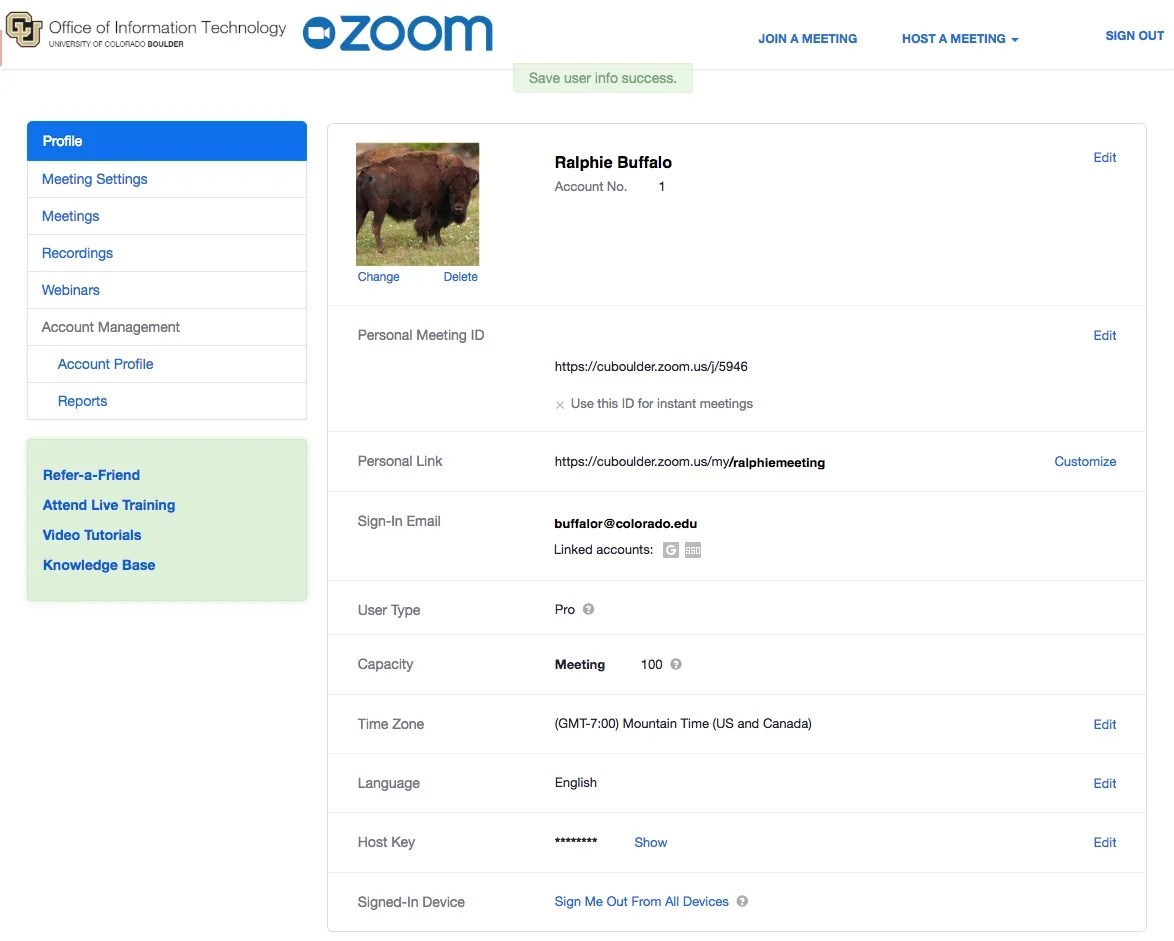This screenshot has height=941, width=1174.
Task: Click the Signed-In Device help icon
Action: point(742,901)
